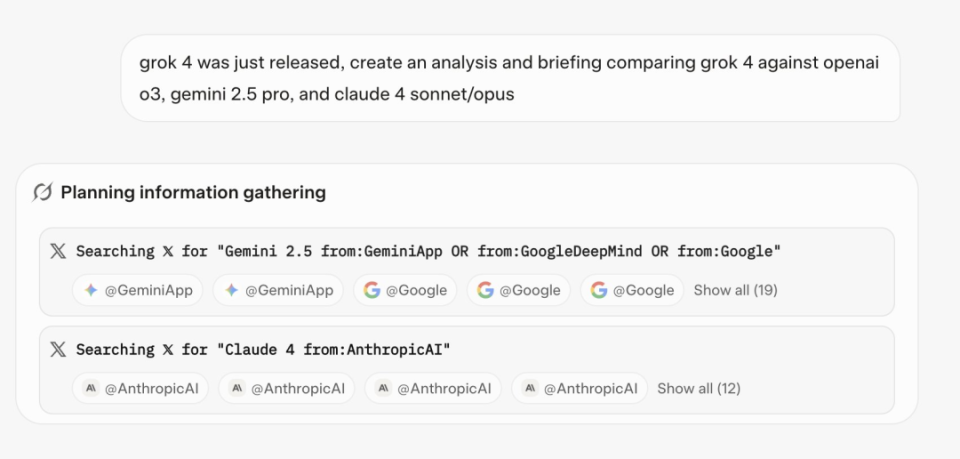Open the fourth @AnthropicAI source chip
The width and height of the screenshot is (960, 459).
click(x=579, y=389)
